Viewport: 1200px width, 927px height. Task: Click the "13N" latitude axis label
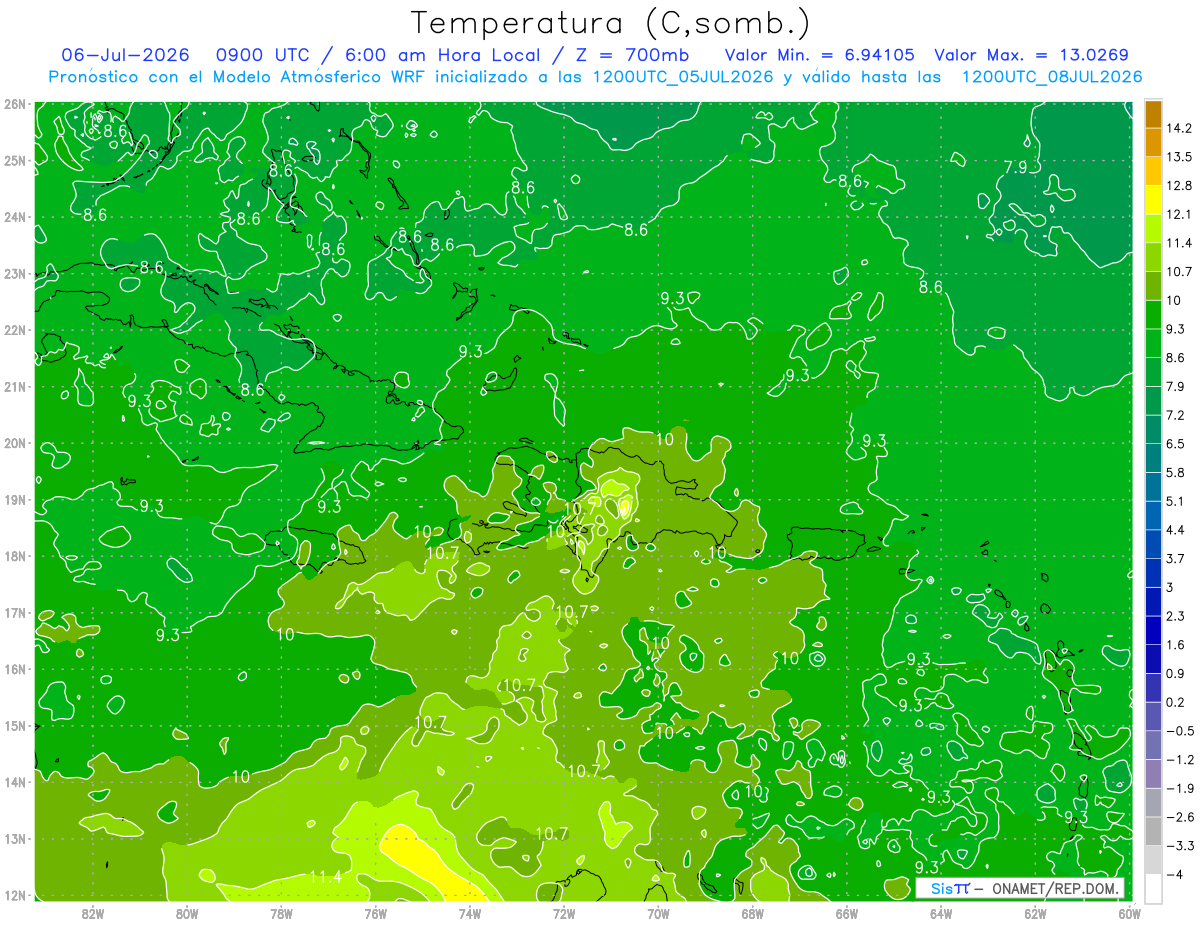(14, 839)
